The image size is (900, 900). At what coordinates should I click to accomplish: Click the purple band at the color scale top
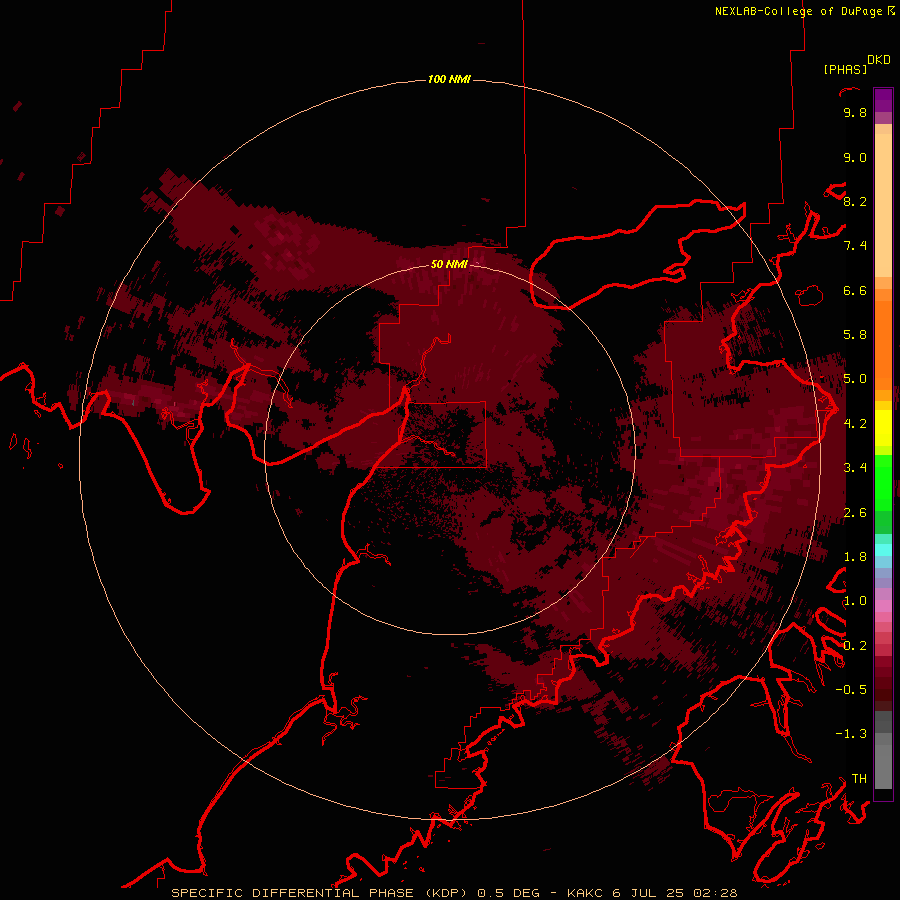883,100
